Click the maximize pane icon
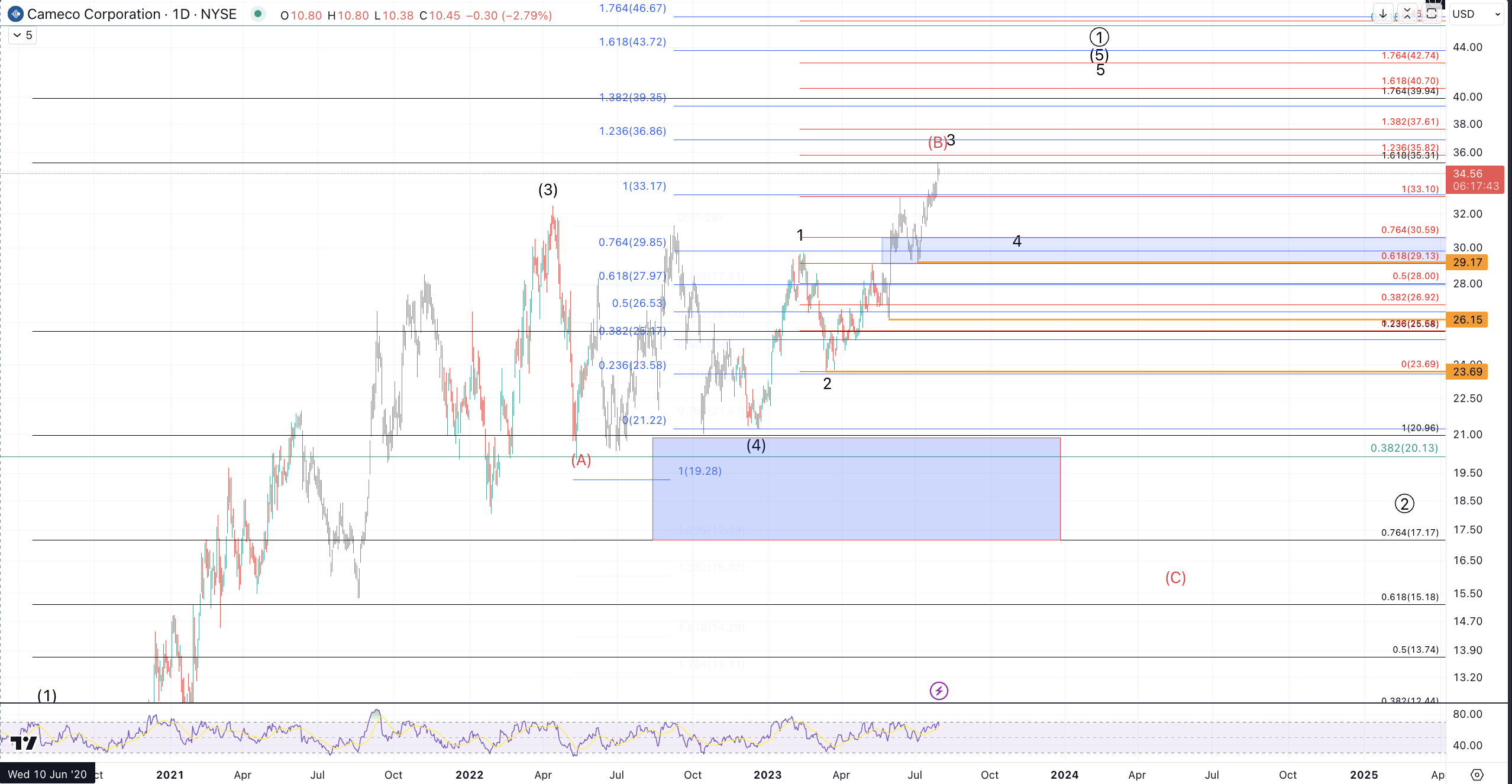This screenshot has width=1512, height=784. point(1432,14)
